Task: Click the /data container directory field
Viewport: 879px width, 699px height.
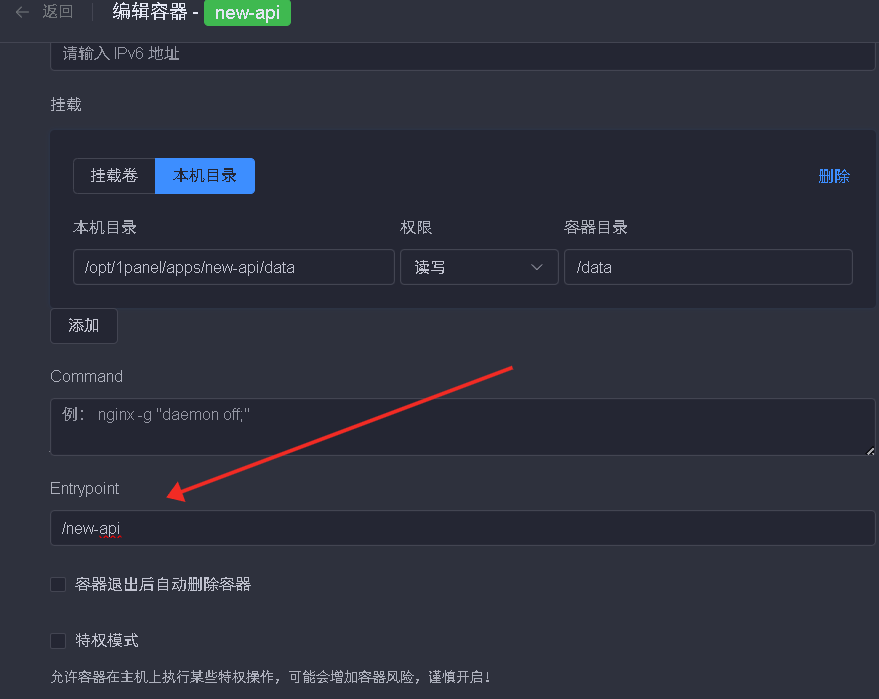Action: coord(708,267)
